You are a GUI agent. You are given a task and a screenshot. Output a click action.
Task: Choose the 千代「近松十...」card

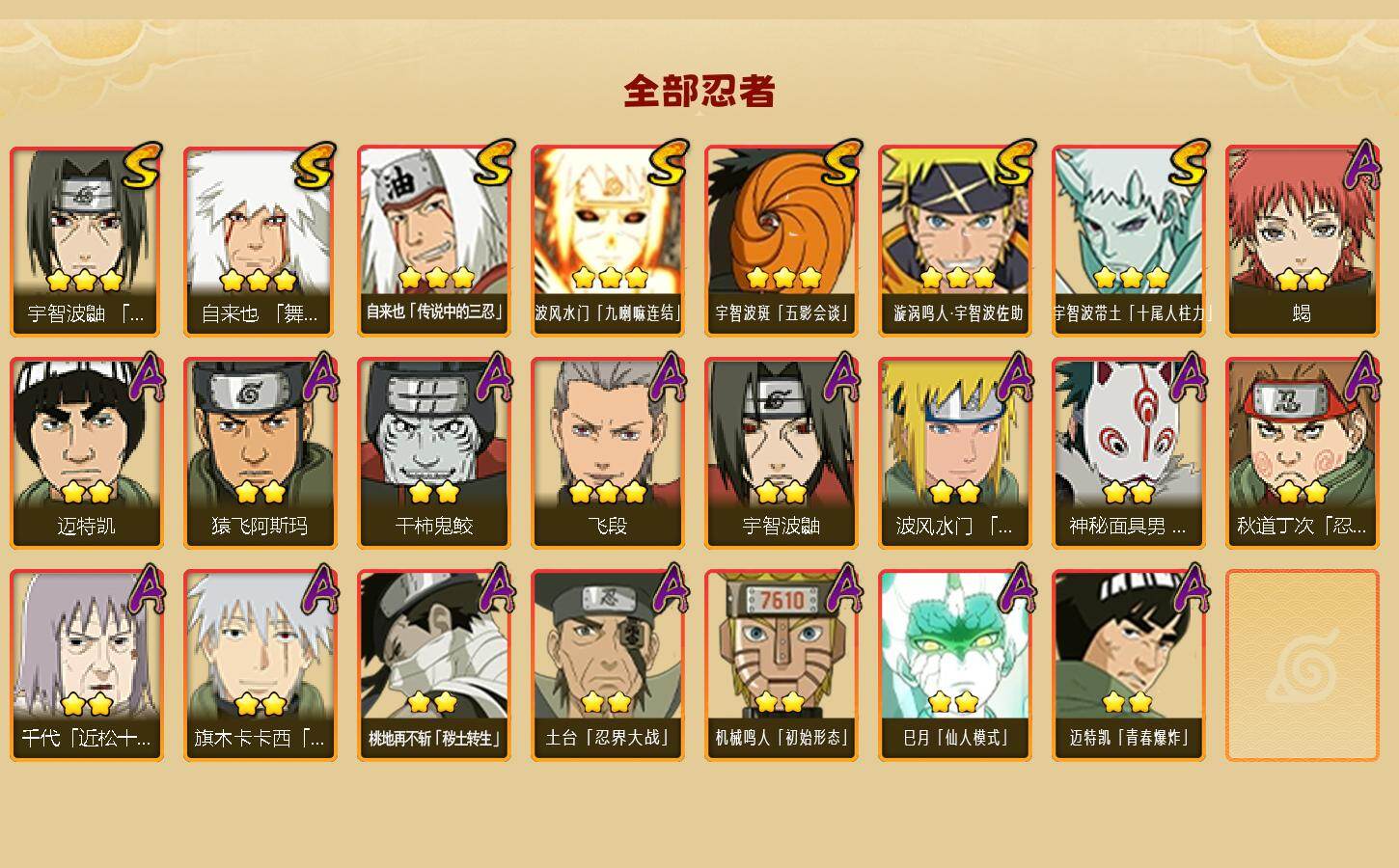tap(86, 665)
